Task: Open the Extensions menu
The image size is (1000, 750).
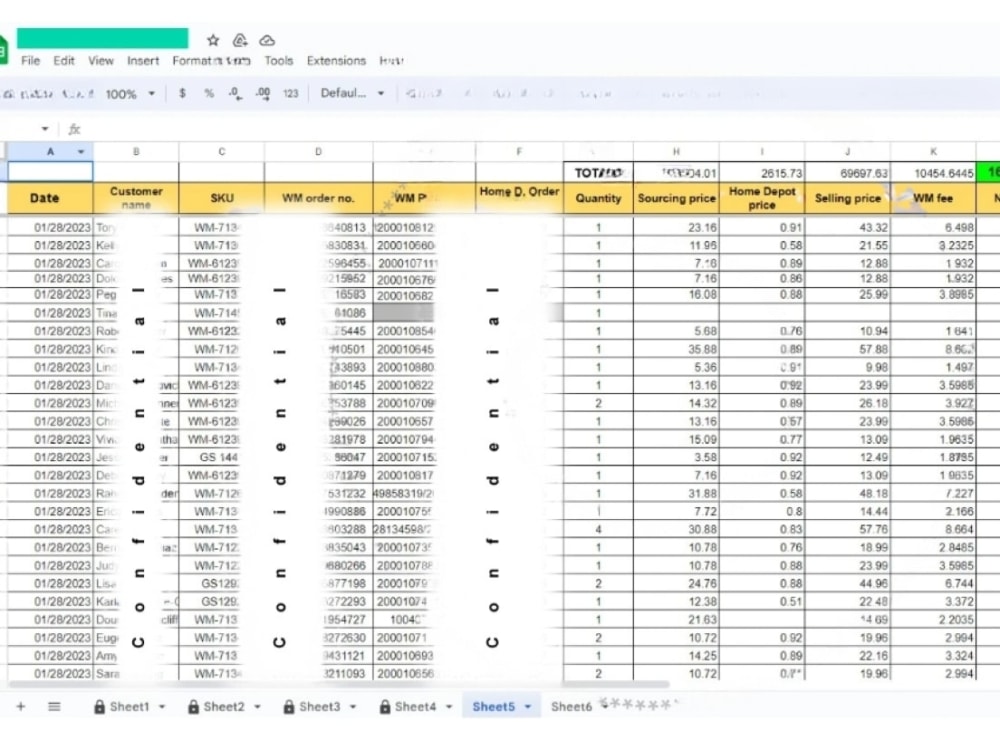Action: point(336,61)
